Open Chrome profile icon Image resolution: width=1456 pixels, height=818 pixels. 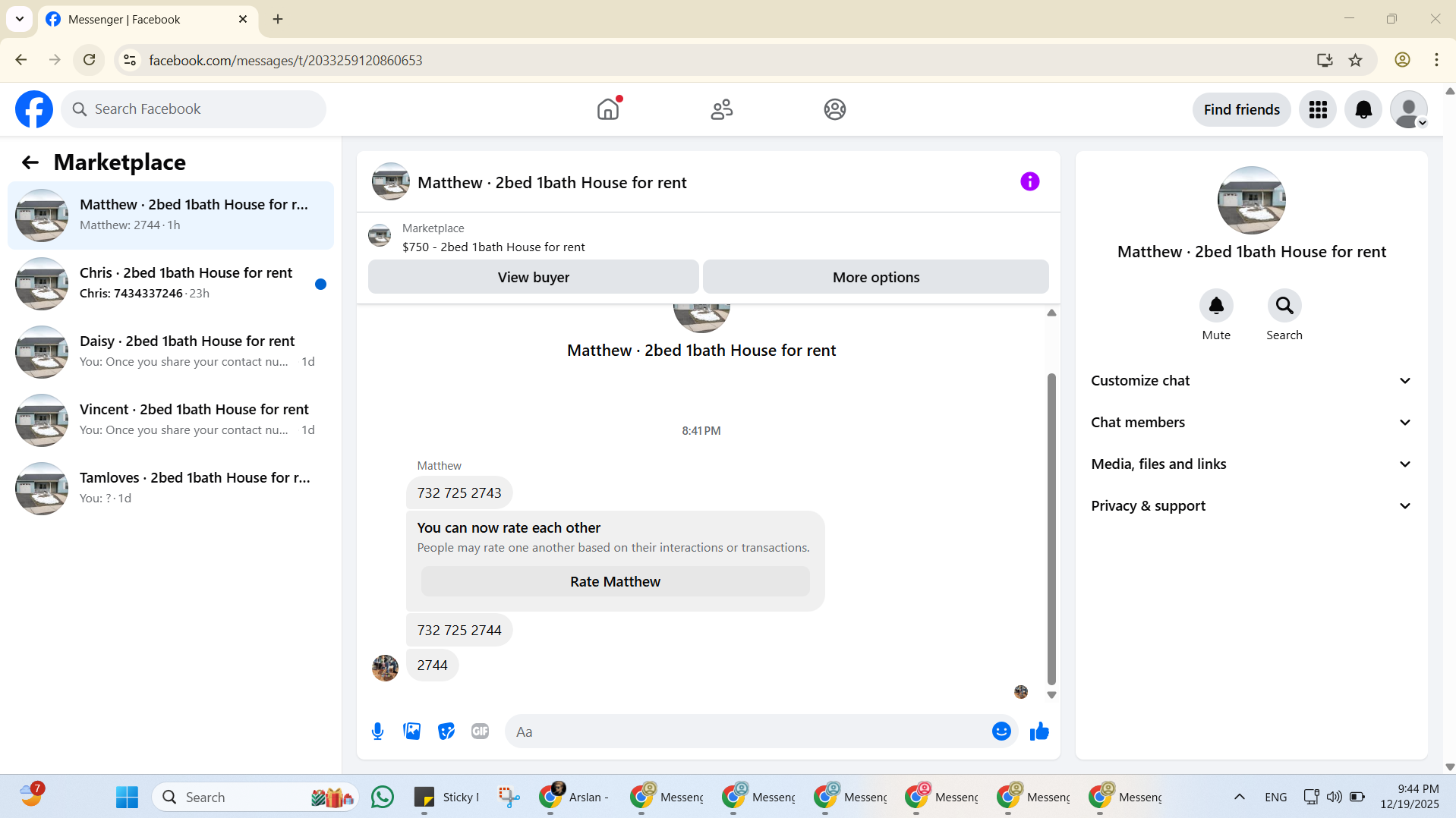[x=1402, y=60]
